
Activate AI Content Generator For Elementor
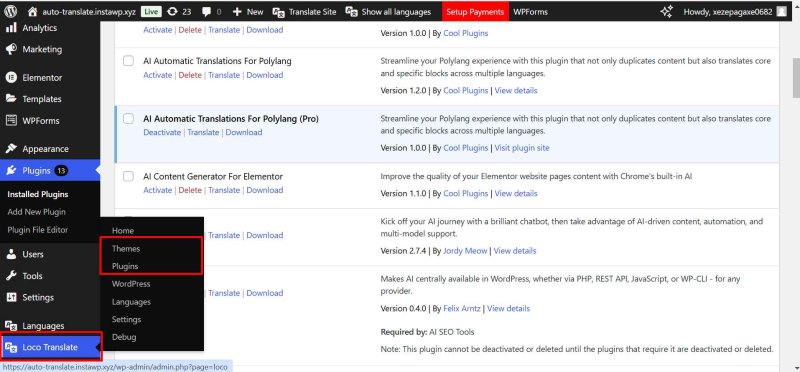point(158,190)
